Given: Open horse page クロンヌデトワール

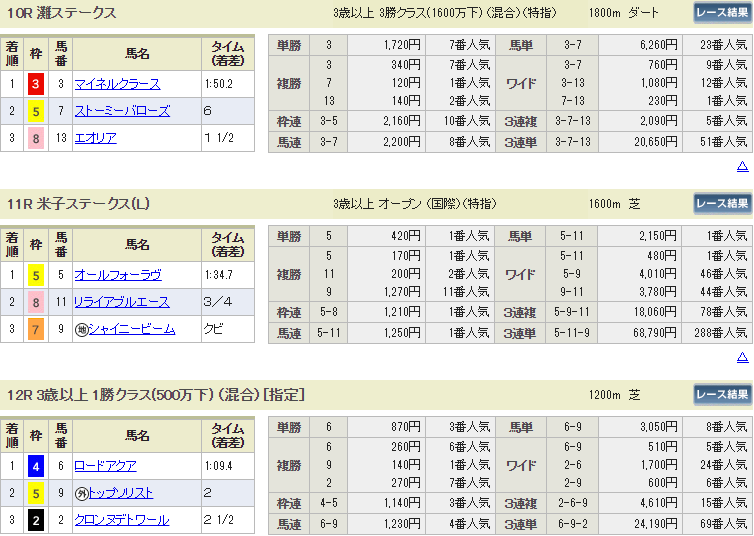Looking at the screenshot, I should (122, 520).
